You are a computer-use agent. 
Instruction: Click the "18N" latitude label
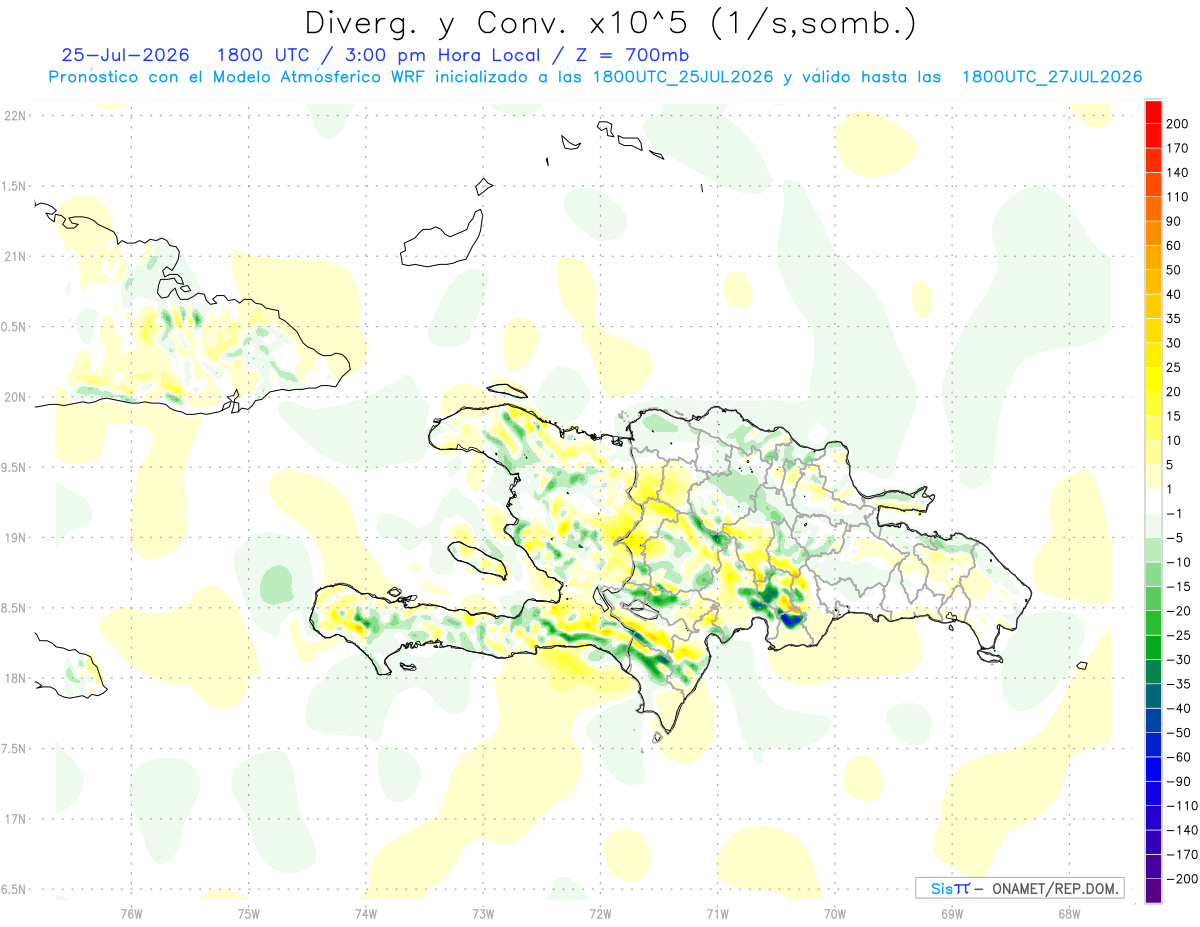pos(13,679)
